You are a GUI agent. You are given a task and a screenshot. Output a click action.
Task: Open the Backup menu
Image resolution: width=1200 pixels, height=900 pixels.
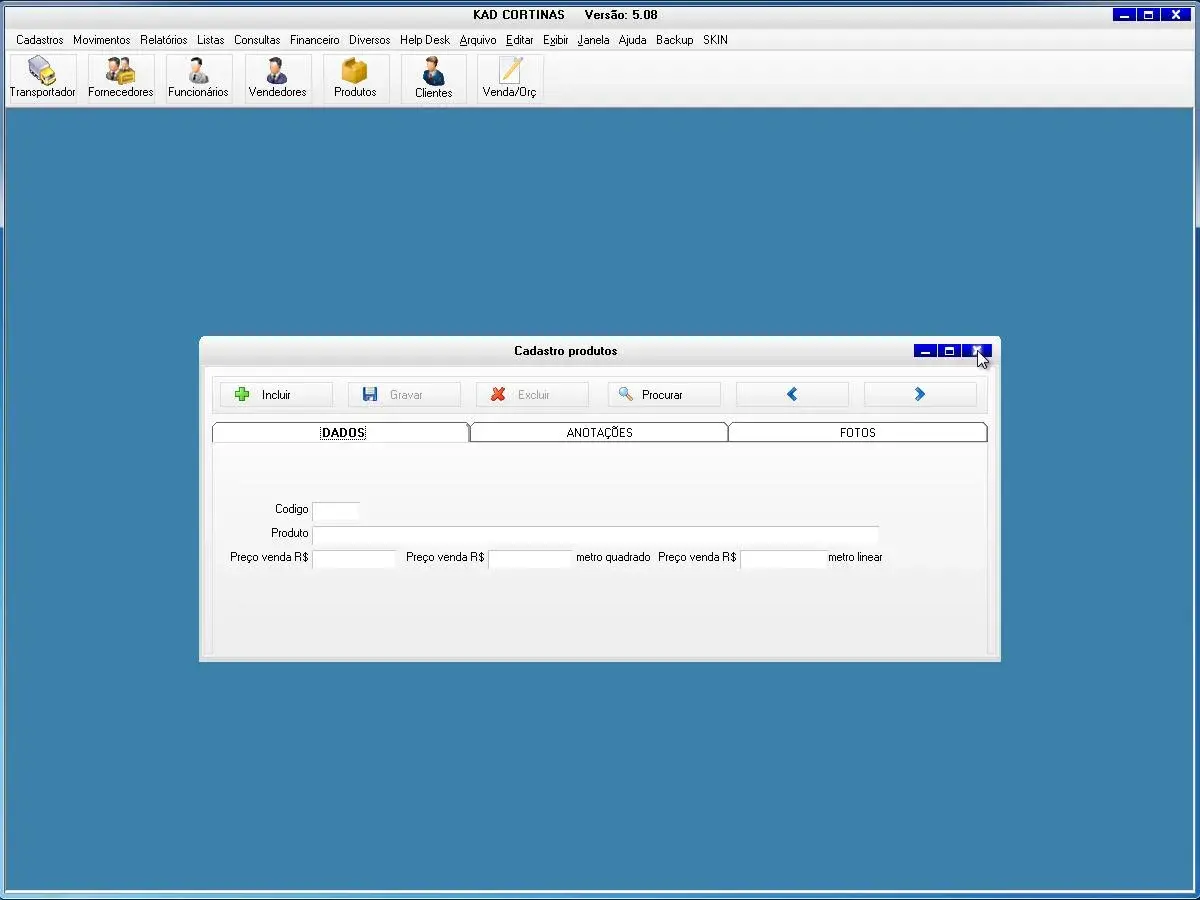pyautogui.click(x=675, y=40)
